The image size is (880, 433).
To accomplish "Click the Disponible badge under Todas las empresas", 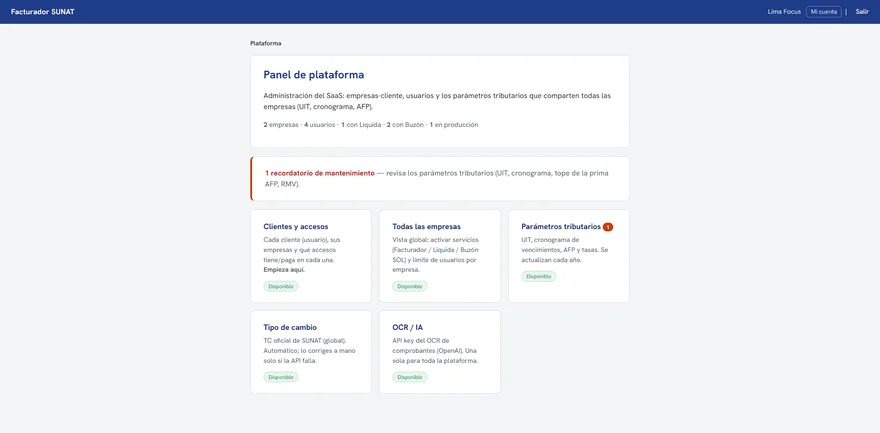I will [x=410, y=286].
